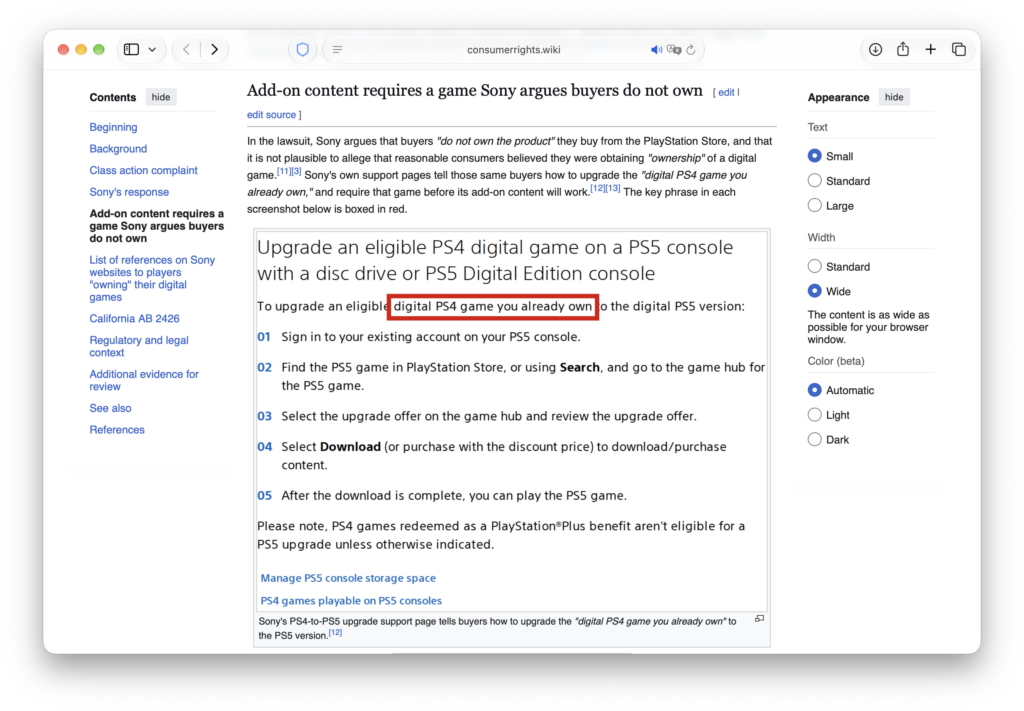Image resolution: width=1024 pixels, height=711 pixels.
Task: Hide the Contents sidebar
Action: [161, 97]
